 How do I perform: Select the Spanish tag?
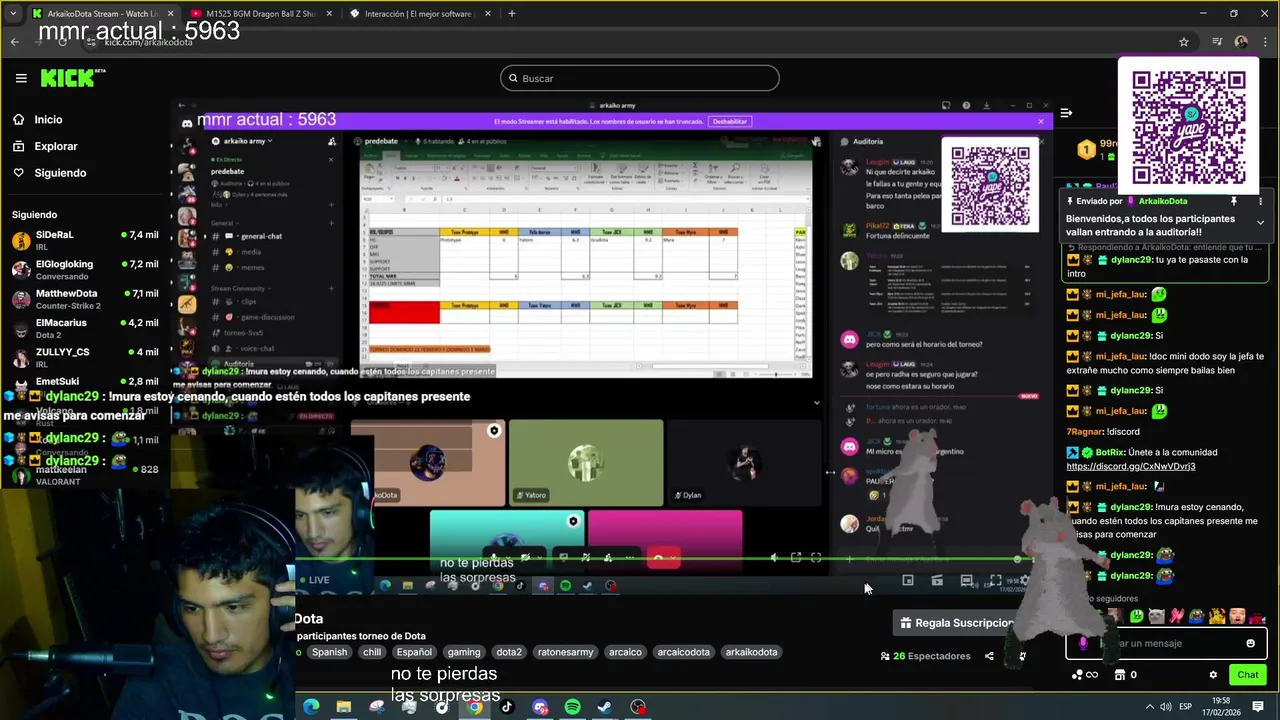point(329,652)
